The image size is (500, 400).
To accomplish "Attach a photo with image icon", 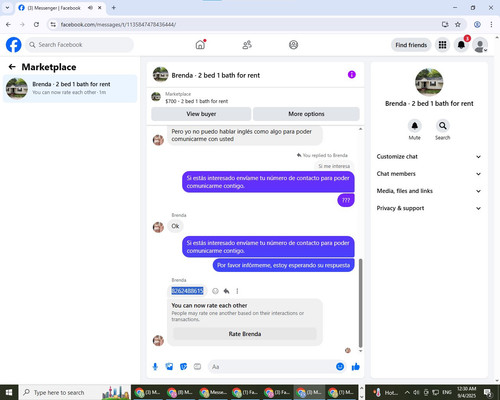I will click(169, 367).
